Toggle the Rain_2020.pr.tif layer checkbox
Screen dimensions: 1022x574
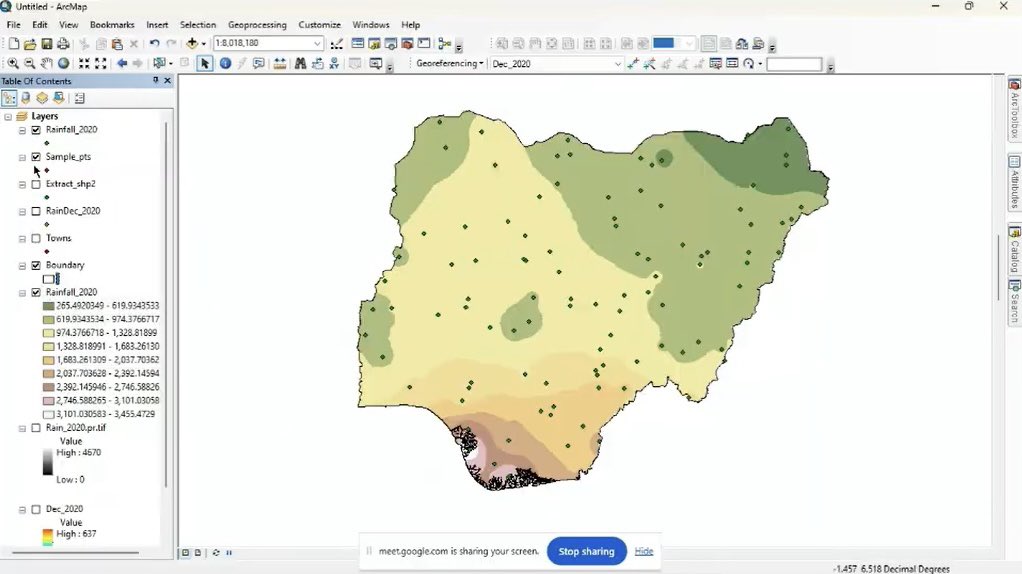(36, 428)
